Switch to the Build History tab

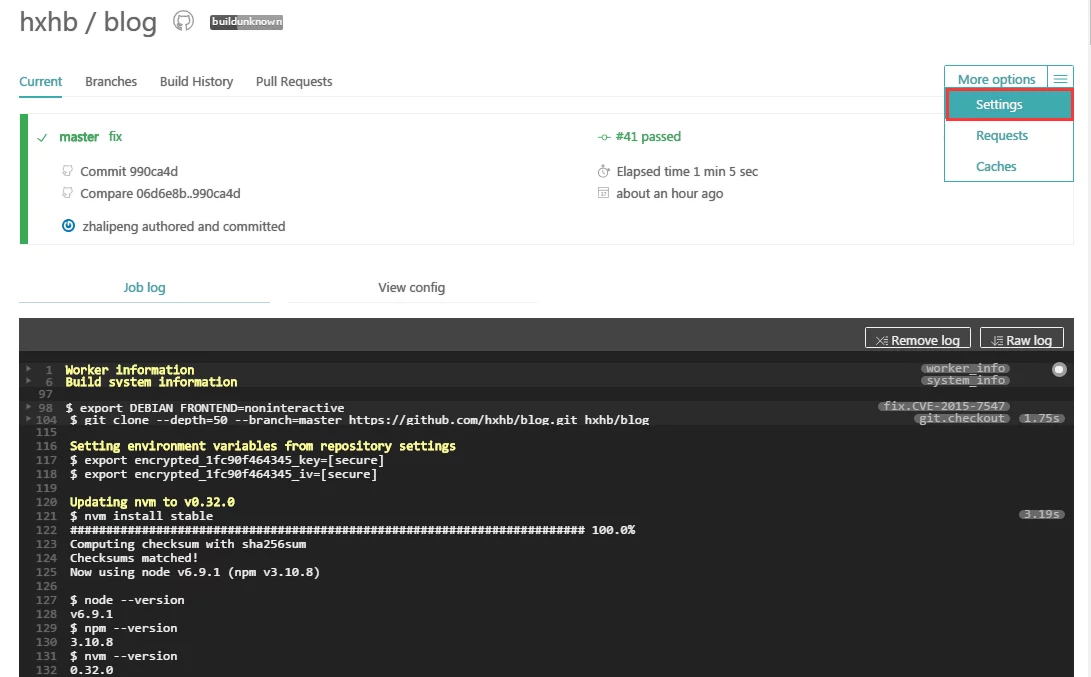point(196,81)
